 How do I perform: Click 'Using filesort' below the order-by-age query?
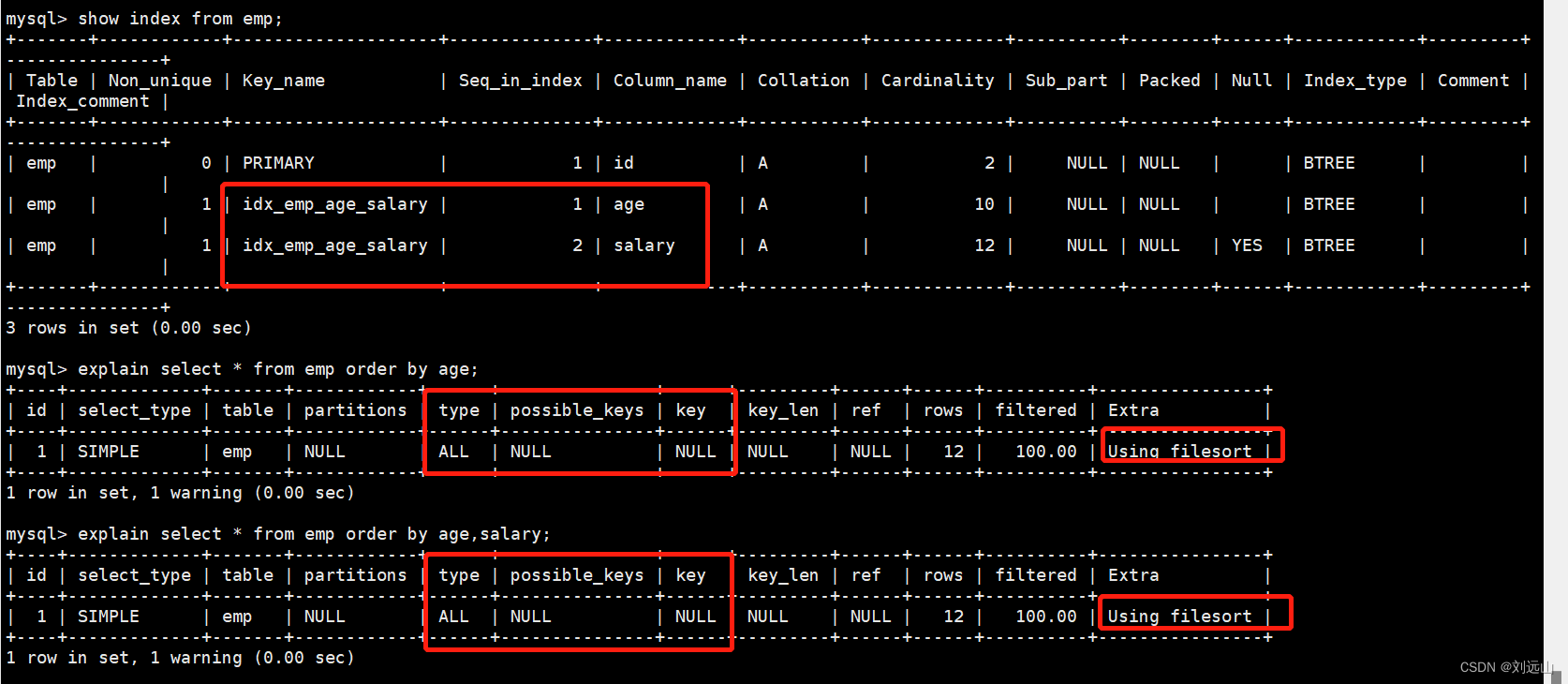[x=1179, y=452]
